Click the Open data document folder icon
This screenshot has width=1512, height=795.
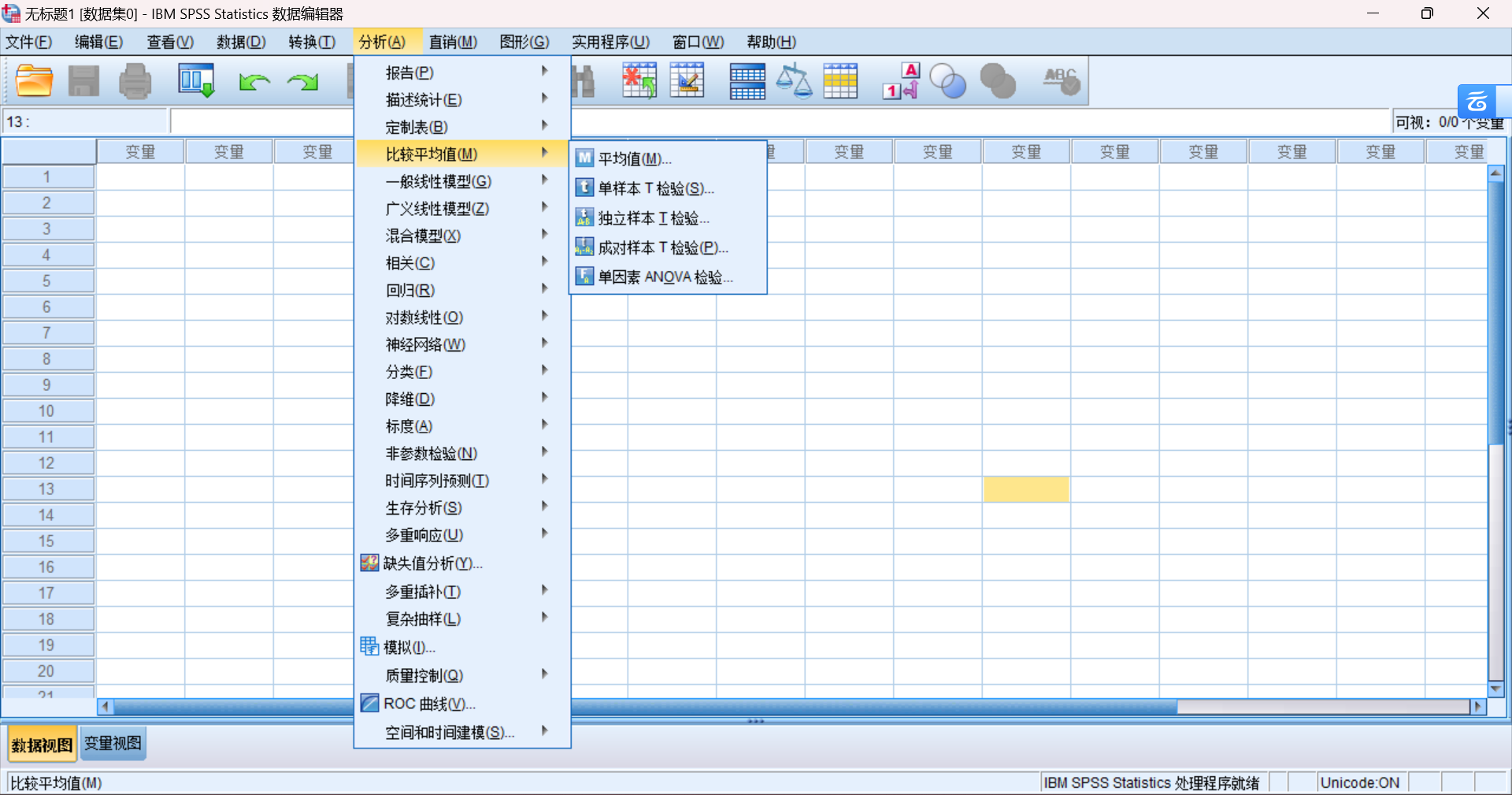[x=35, y=80]
